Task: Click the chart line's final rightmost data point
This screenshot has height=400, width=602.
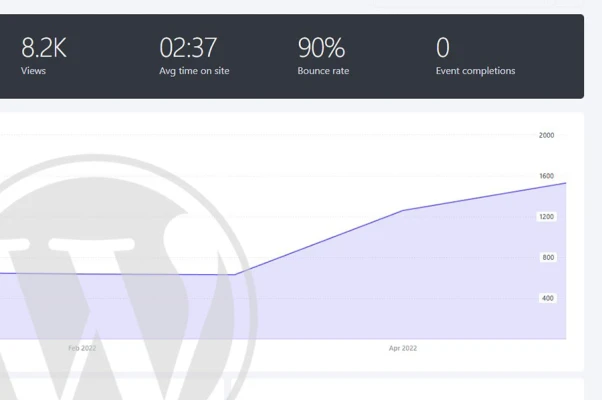Action: coord(566,183)
